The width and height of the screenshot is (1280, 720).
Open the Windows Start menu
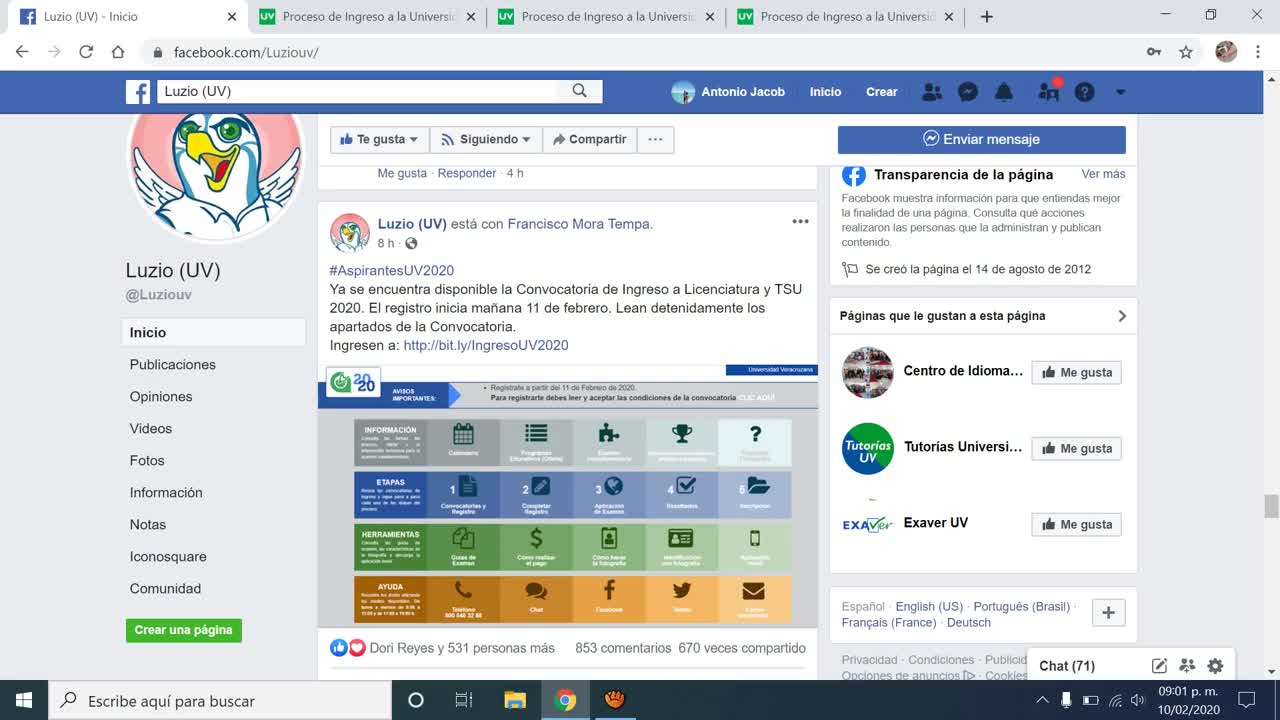pos(24,700)
